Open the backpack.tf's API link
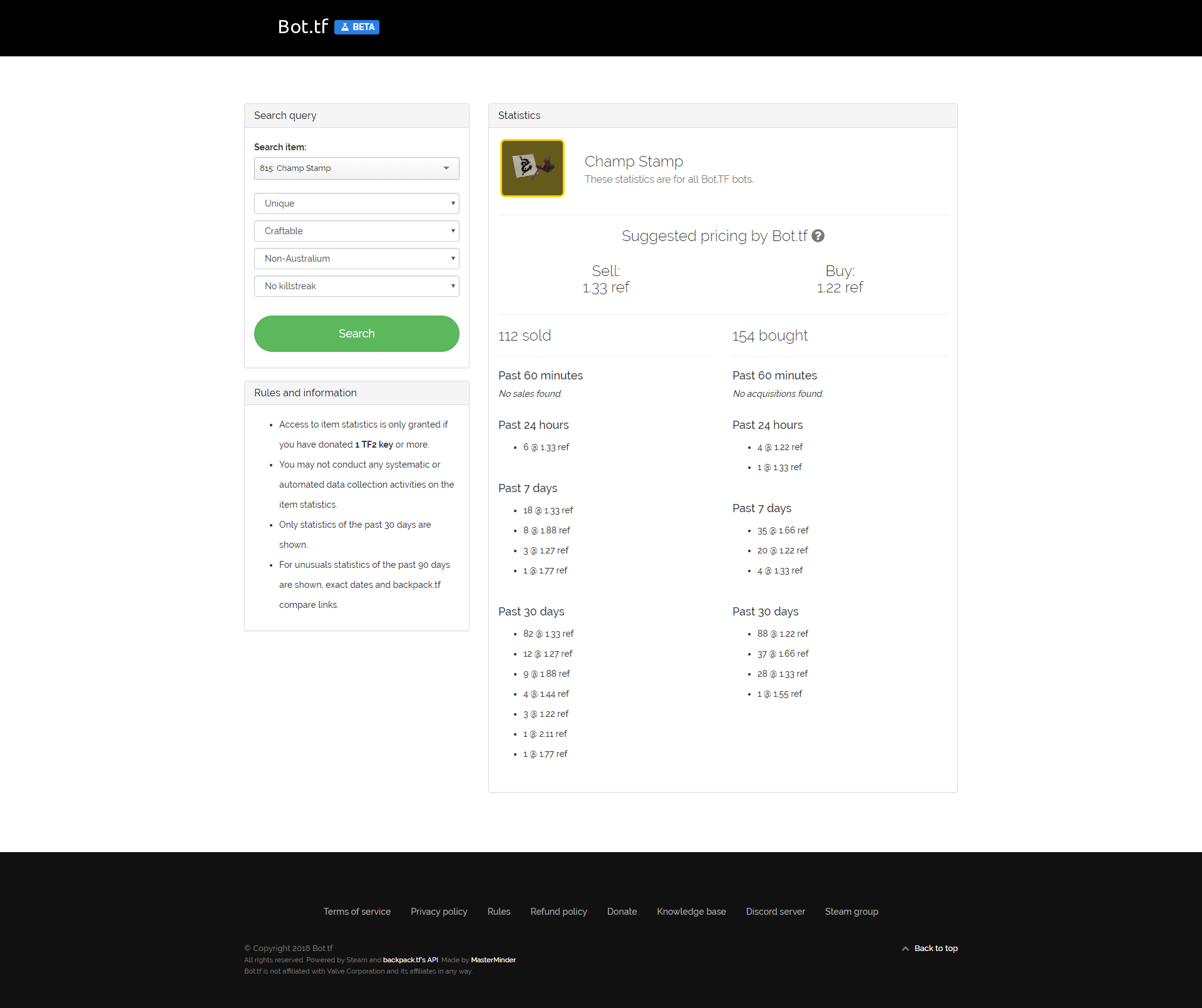 [410, 960]
